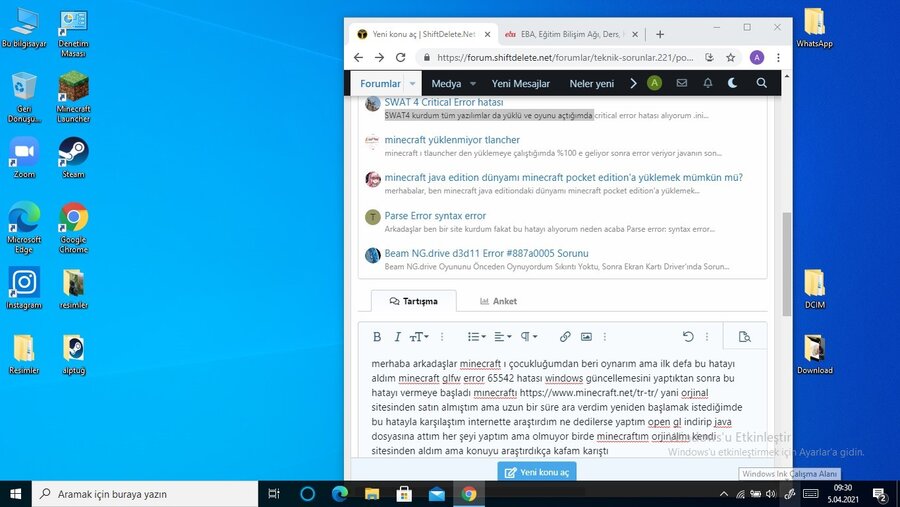Select the Minecraft Launcher desktop icon
Screen dimensions: 900x507
click(x=73, y=97)
